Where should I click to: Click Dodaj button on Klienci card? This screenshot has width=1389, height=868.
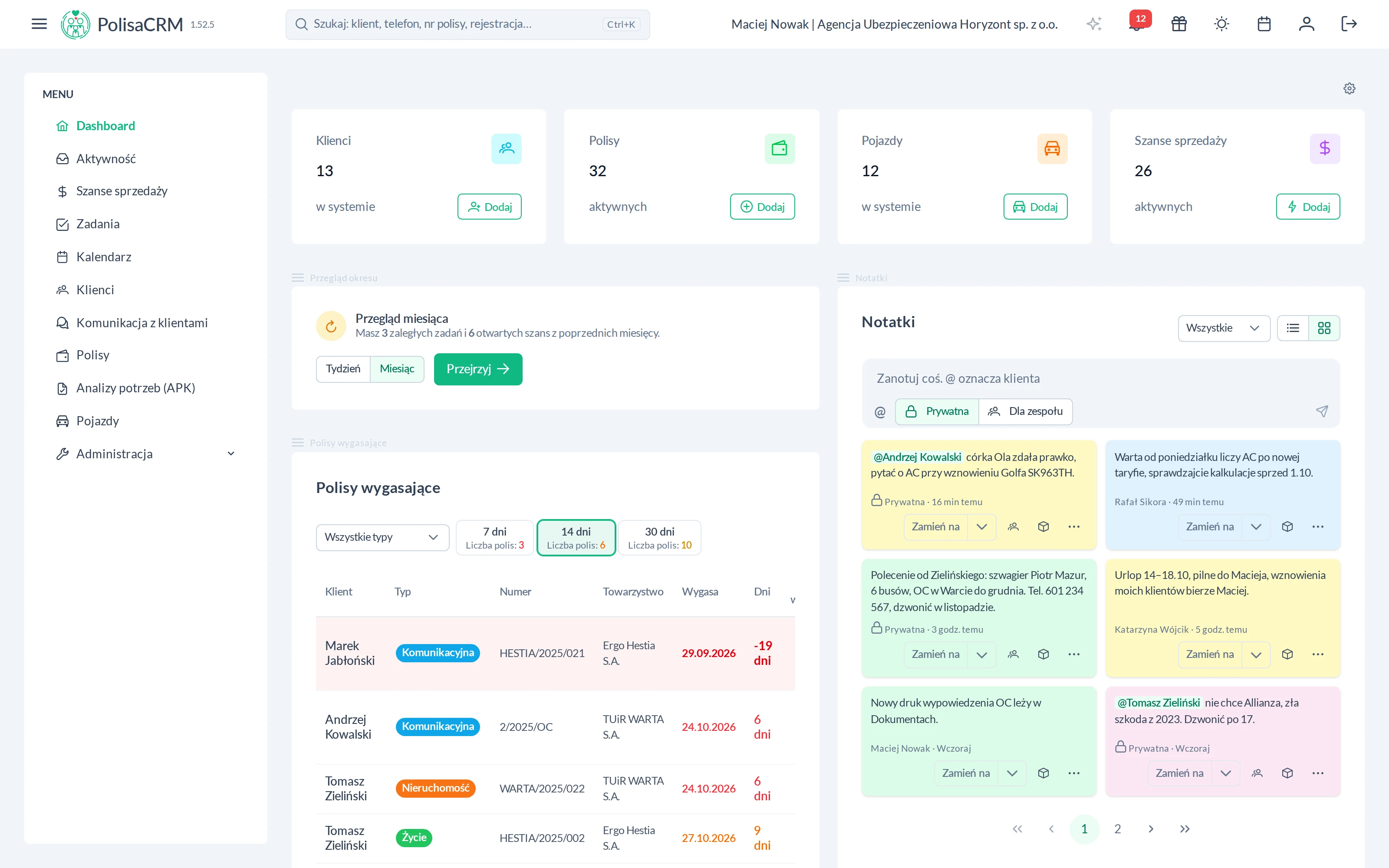click(x=490, y=207)
